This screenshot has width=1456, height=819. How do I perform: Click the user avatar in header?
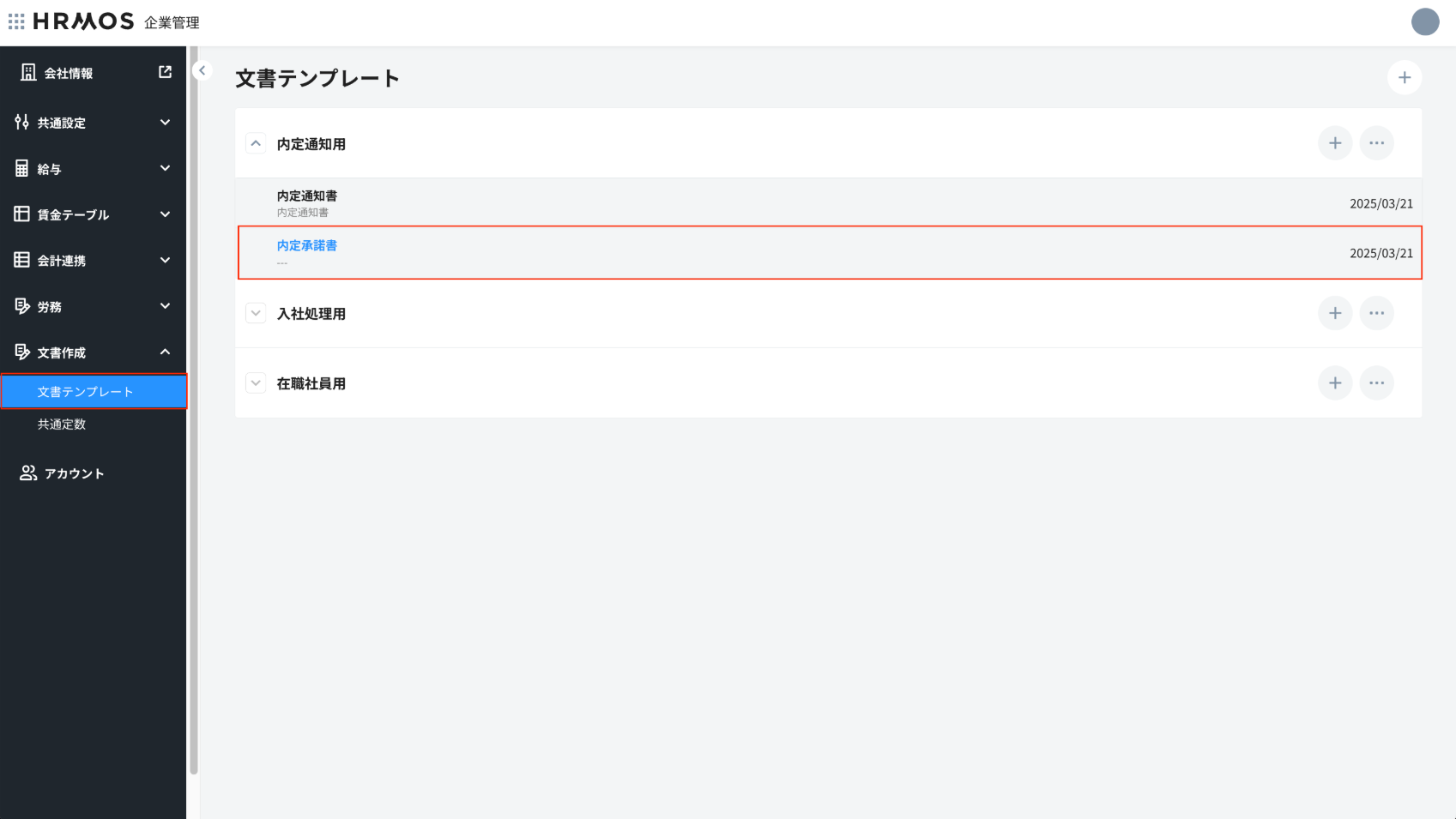pyautogui.click(x=1424, y=22)
